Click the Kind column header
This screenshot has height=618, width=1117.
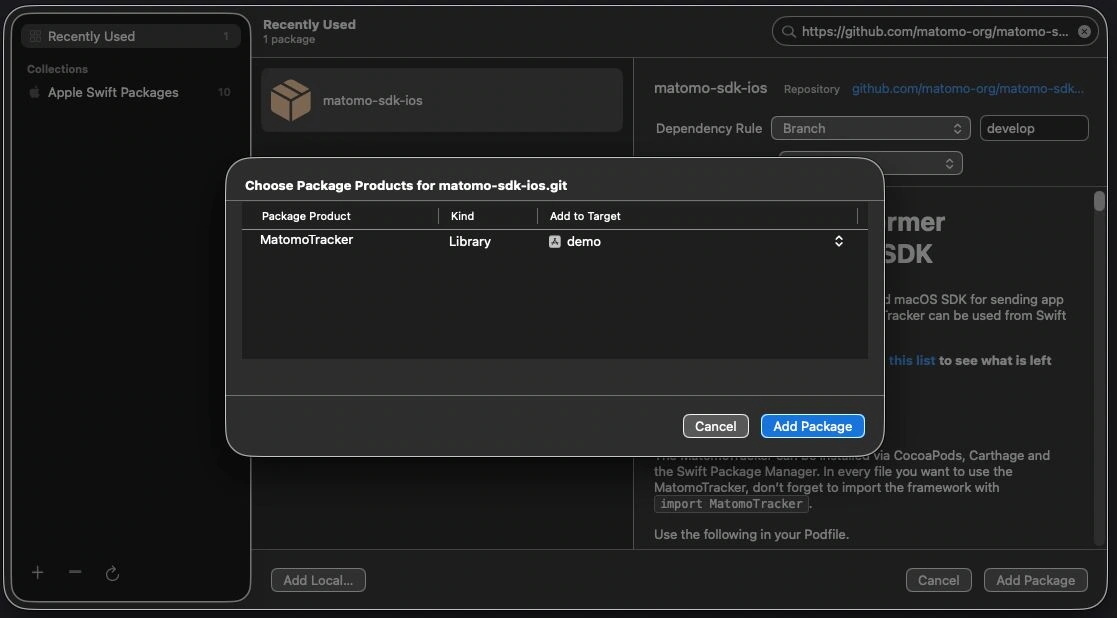point(462,216)
